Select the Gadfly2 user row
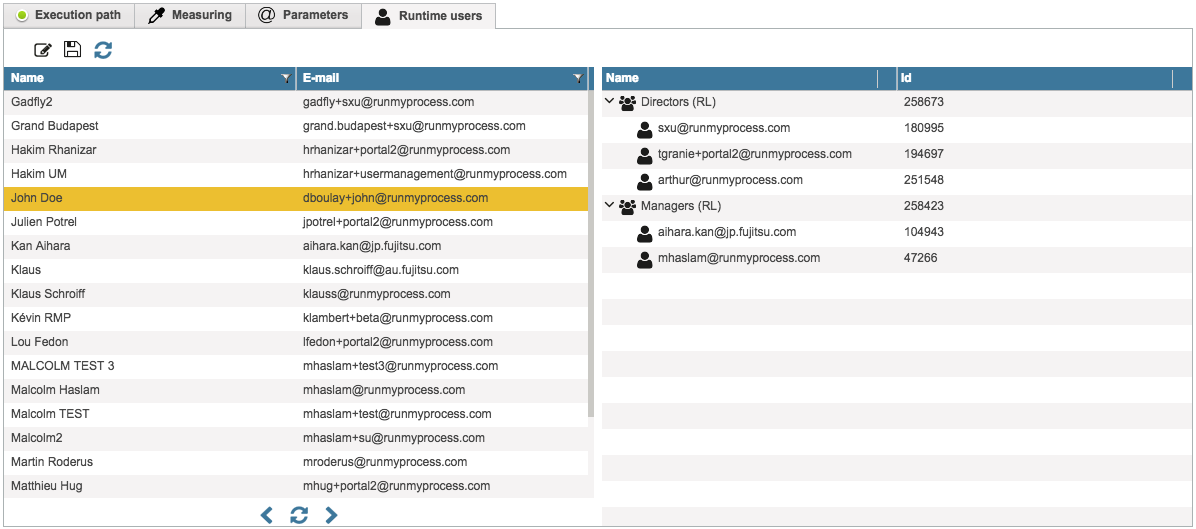1196x529 pixels. coord(296,102)
